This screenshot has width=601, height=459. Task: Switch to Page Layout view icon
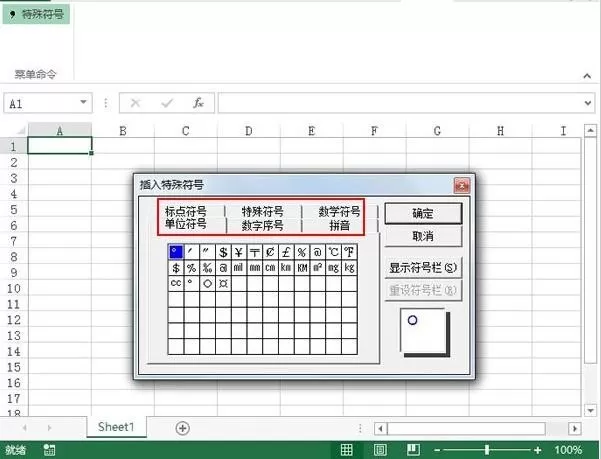point(380,450)
